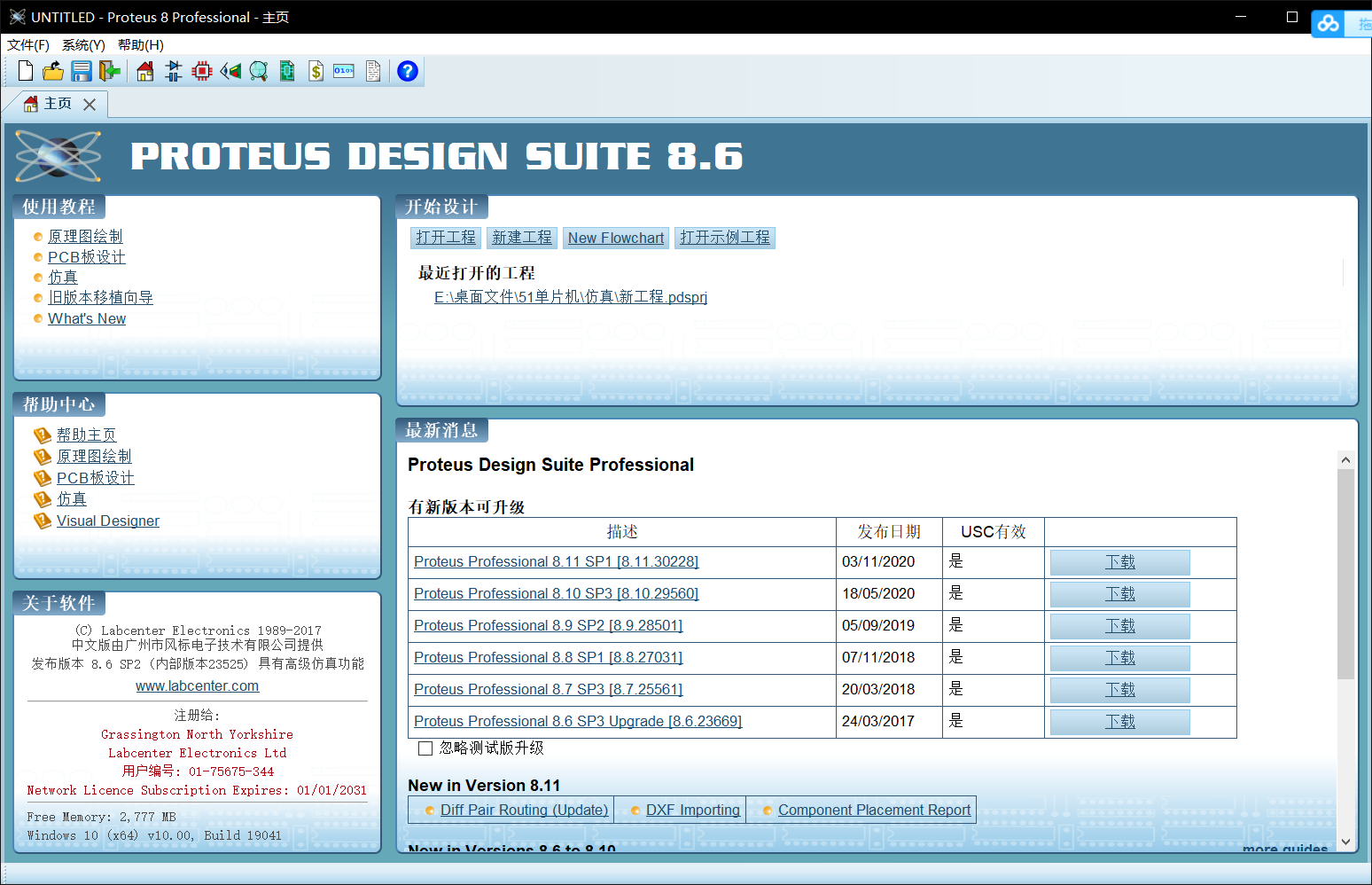Click the book icon beside Visual Designer
This screenshot has height=885, width=1372.
[x=43, y=521]
